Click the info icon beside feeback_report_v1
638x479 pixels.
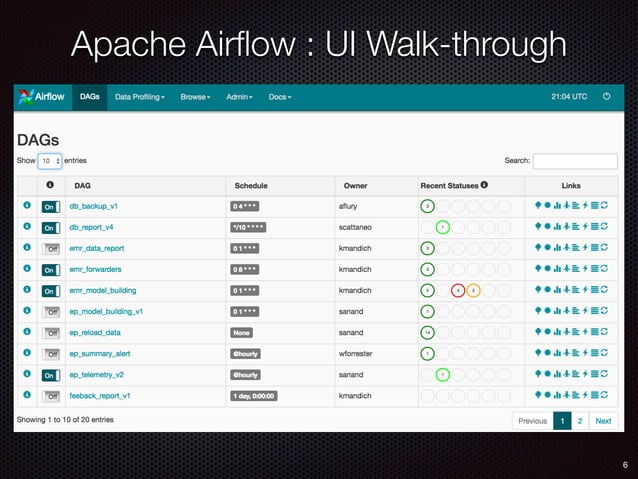click(x=27, y=395)
